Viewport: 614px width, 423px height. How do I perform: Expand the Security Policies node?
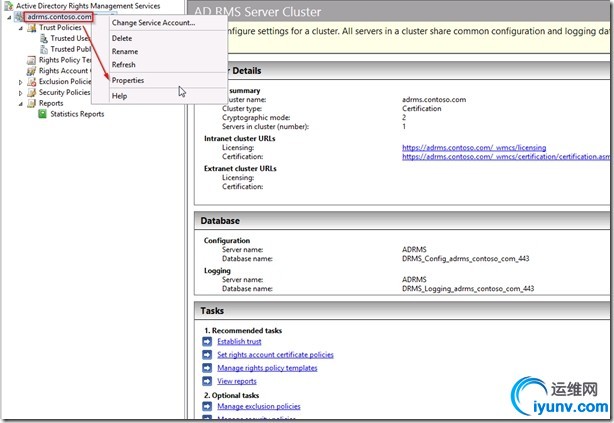pos(21,93)
